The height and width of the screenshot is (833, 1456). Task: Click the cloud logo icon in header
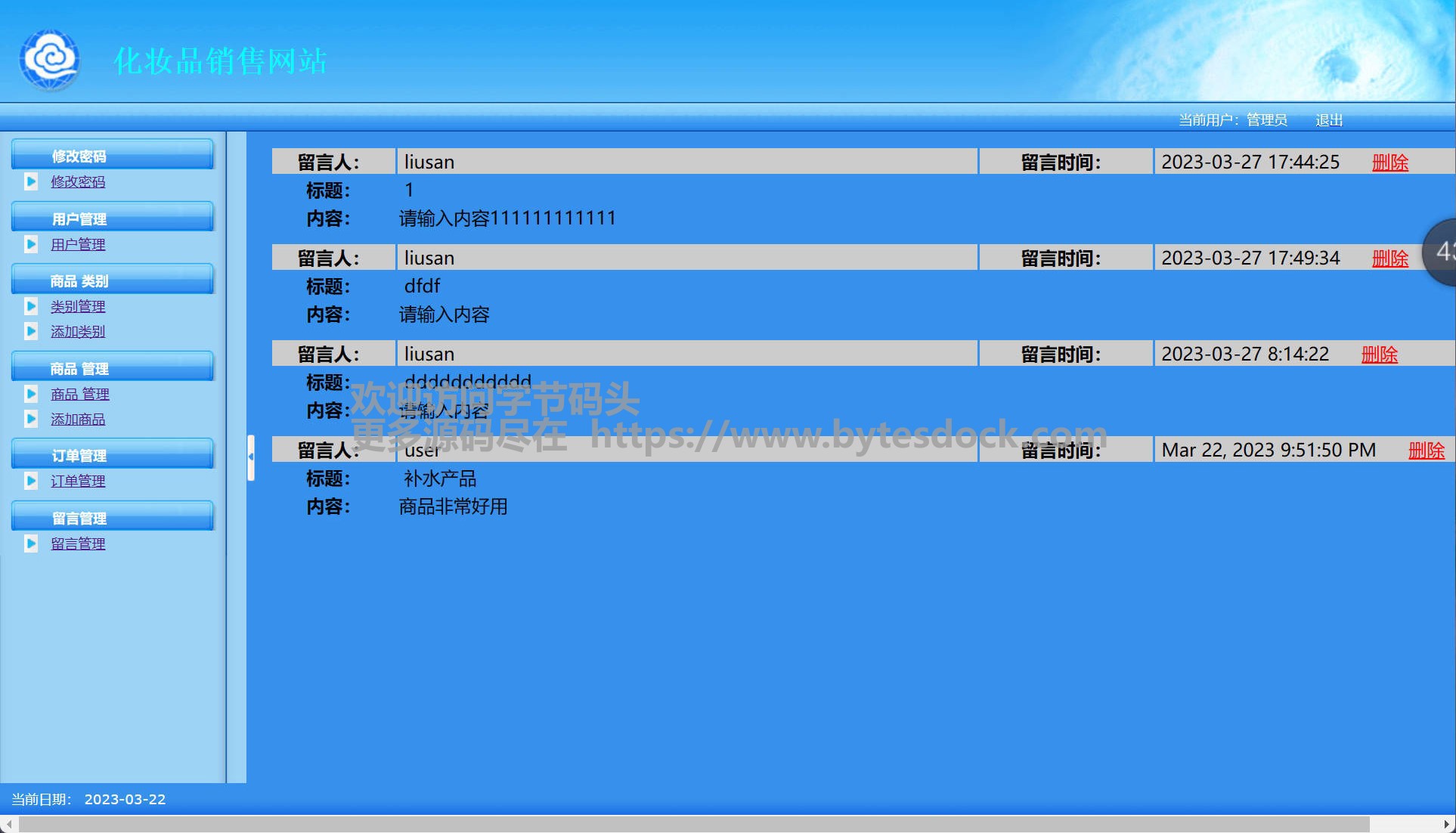pos(50,59)
